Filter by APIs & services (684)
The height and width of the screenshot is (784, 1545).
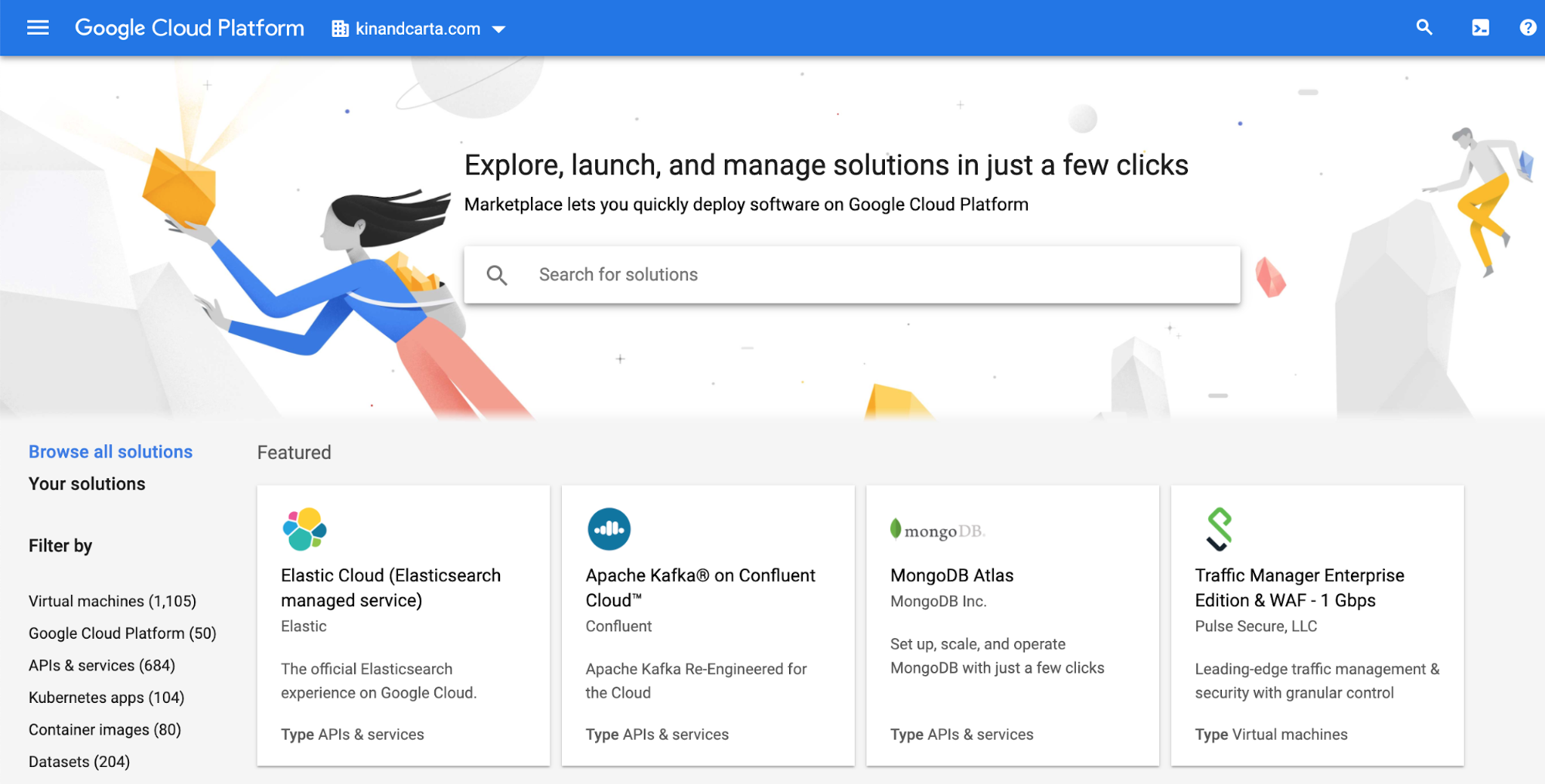coord(102,665)
